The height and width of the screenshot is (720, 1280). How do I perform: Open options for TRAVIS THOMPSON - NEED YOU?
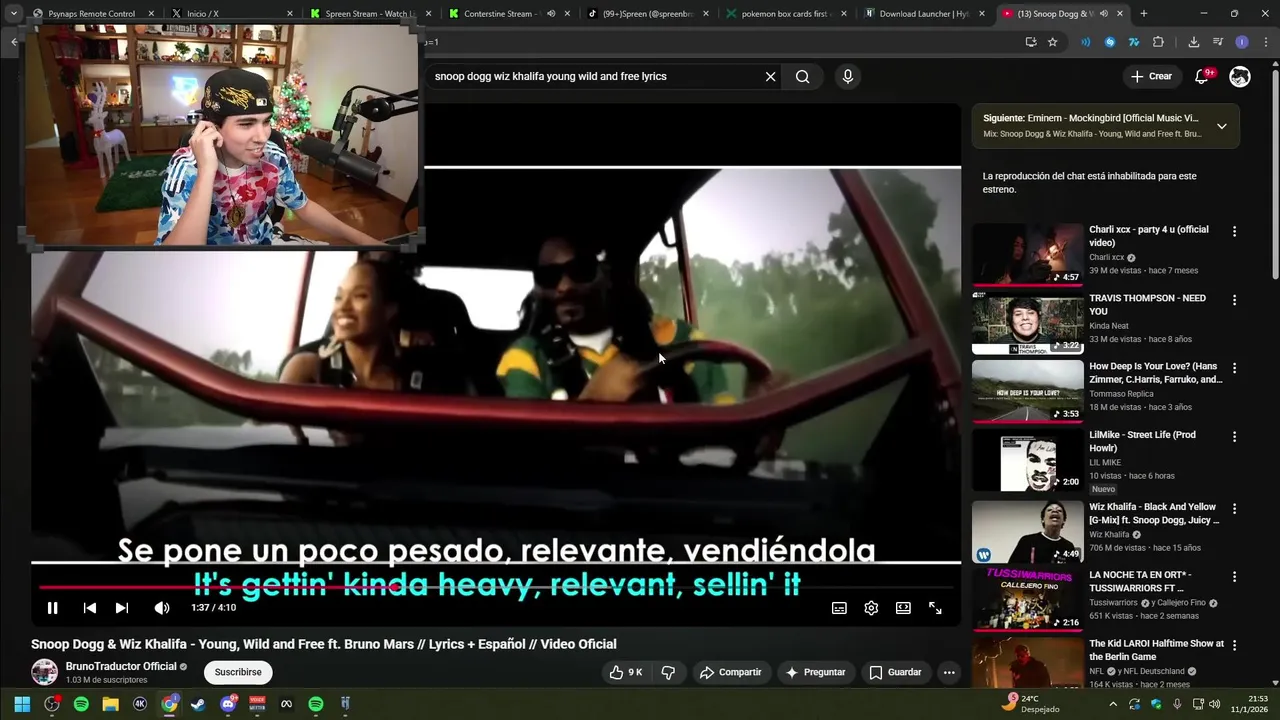(1234, 300)
